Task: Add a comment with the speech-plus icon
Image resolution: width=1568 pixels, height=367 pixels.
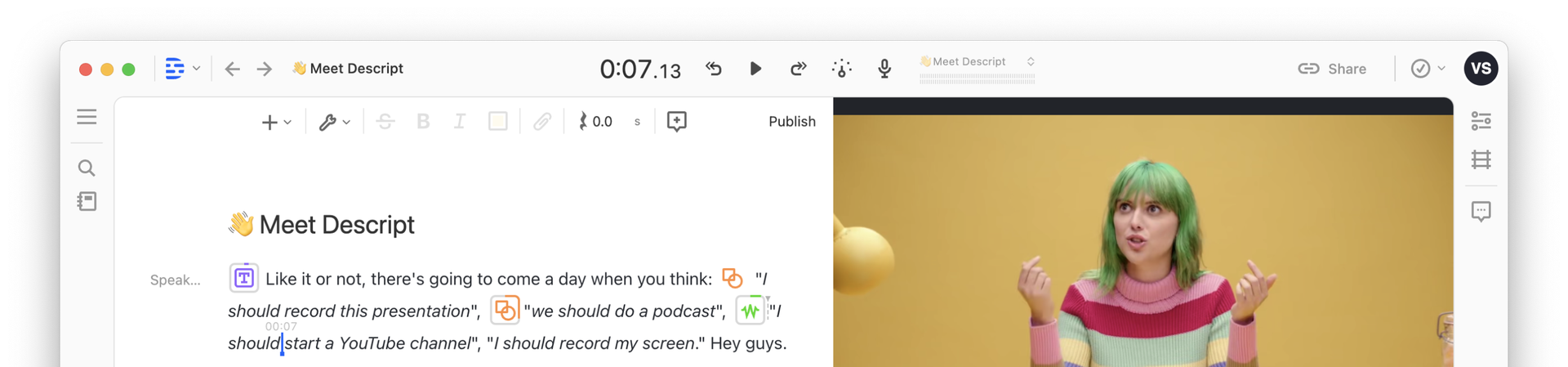Action: 677,122
